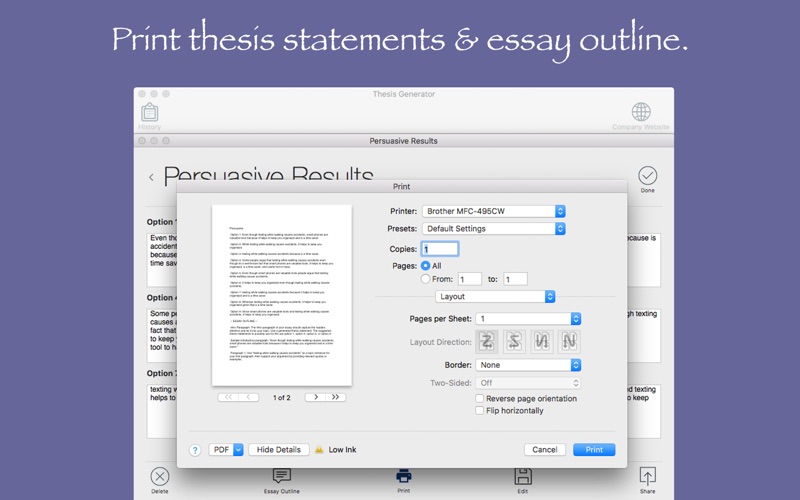Viewport: 800px width, 500px height.
Task: Click the Hide Details button
Action: (x=278, y=450)
